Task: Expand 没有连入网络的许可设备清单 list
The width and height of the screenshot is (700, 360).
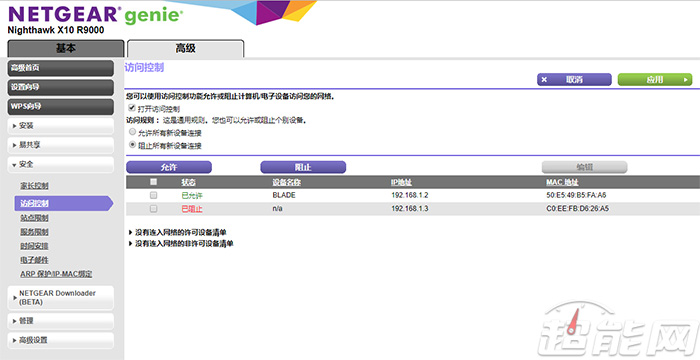Action: click(x=178, y=232)
